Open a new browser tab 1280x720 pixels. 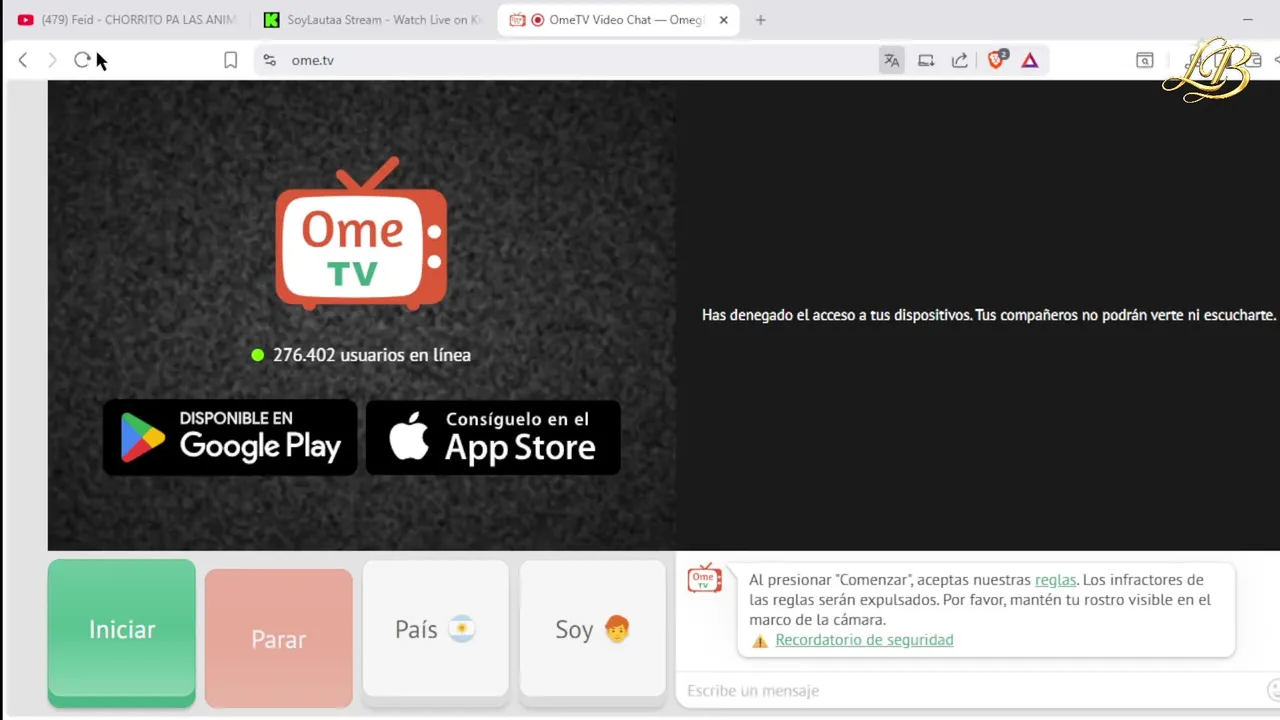761,19
